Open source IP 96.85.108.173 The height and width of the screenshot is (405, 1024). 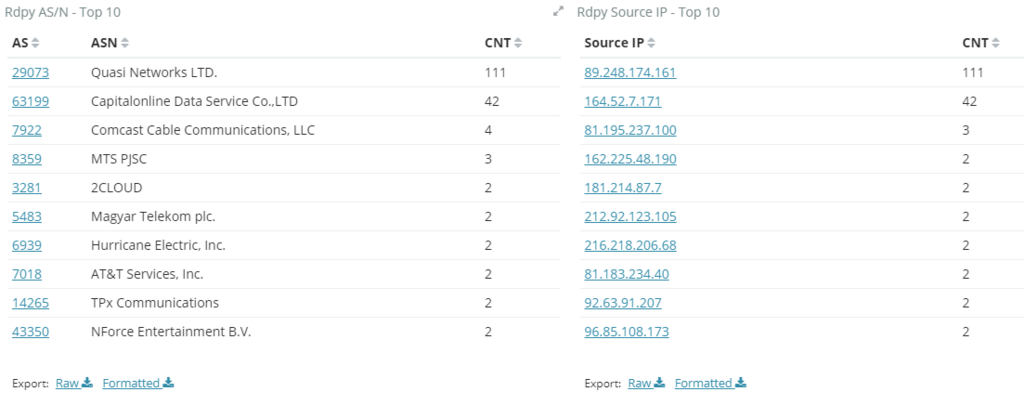tap(626, 331)
